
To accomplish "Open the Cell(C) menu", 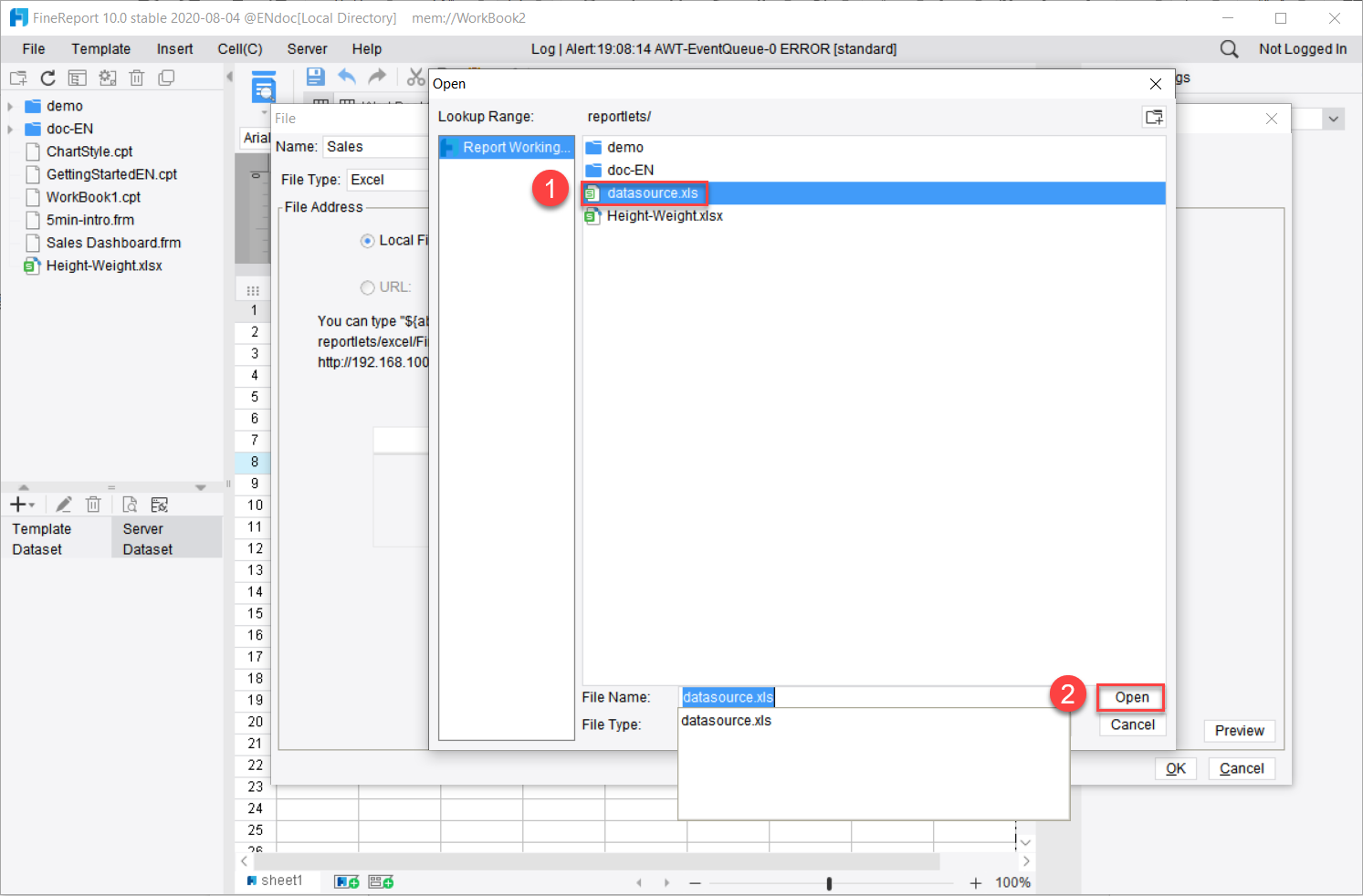I will (240, 49).
